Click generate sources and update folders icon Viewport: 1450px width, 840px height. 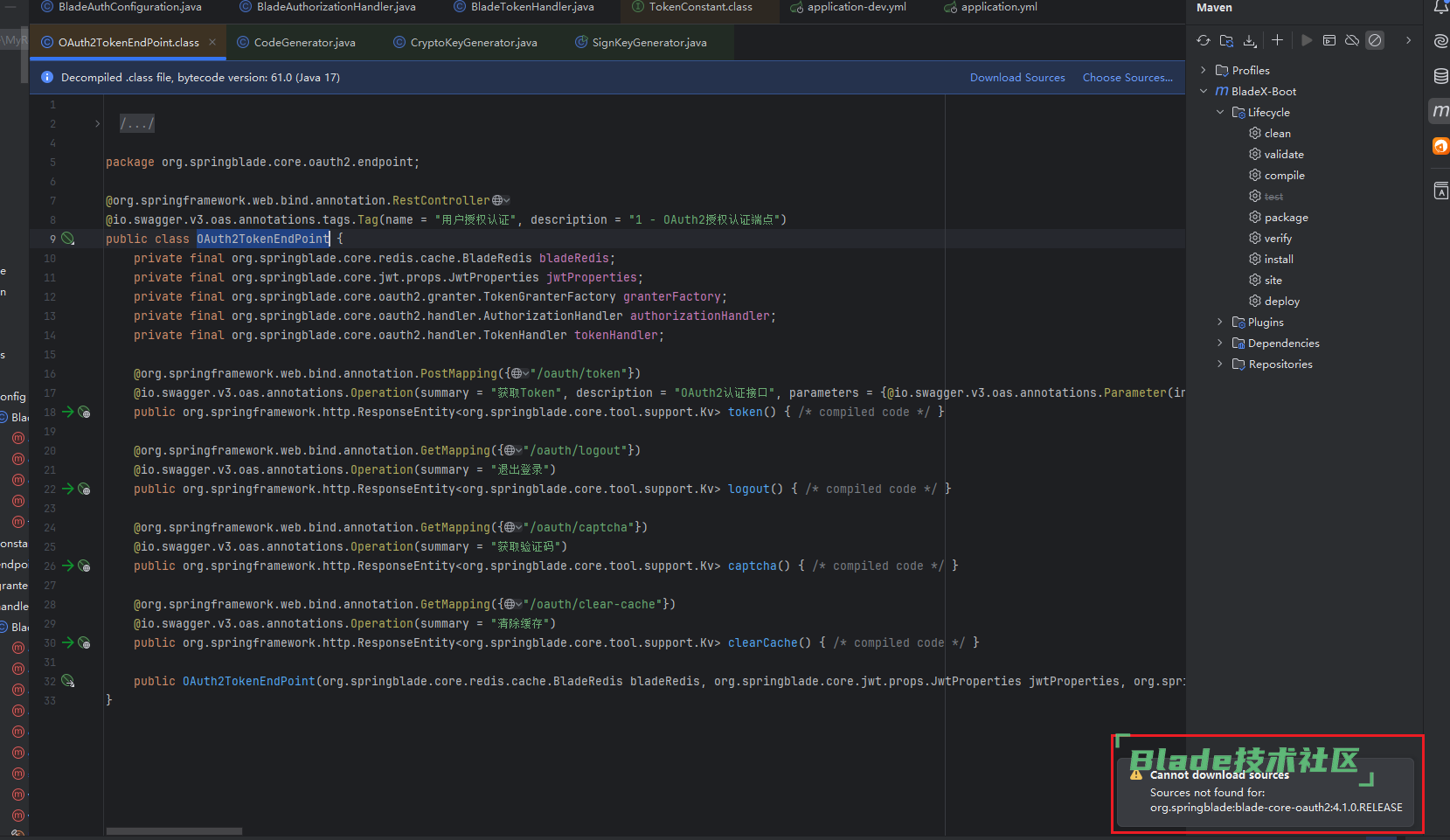(x=1227, y=40)
